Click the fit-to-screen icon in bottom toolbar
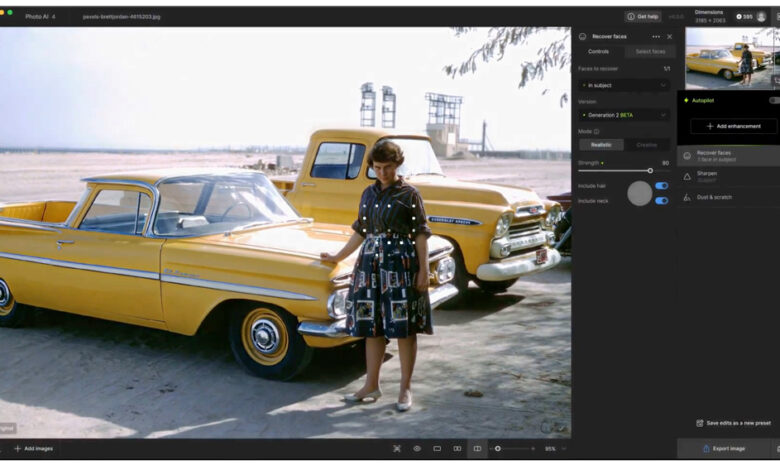The width and height of the screenshot is (780, 470). (397, 448)
